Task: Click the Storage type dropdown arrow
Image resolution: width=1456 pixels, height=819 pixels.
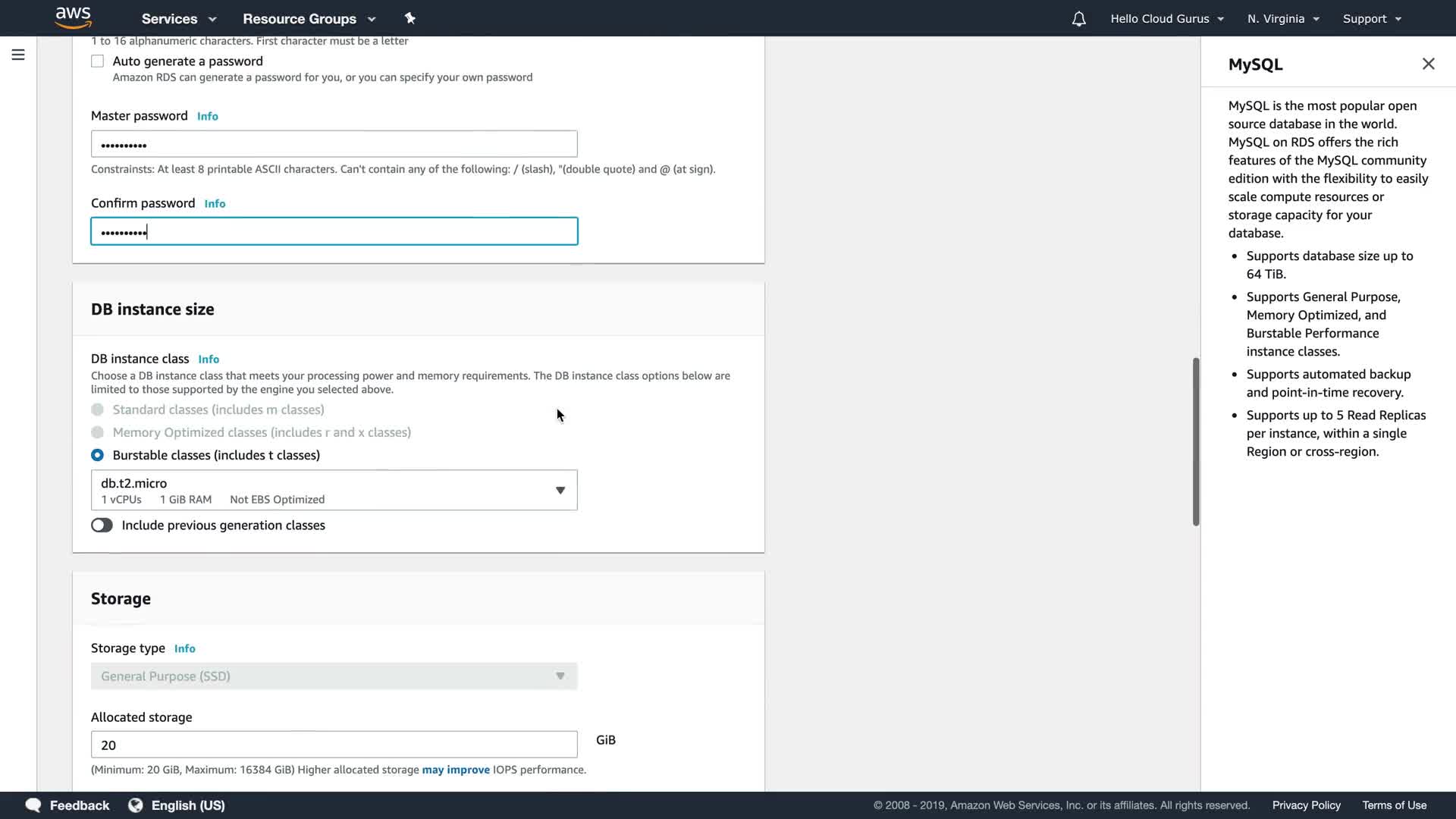Action: (560, 676)
